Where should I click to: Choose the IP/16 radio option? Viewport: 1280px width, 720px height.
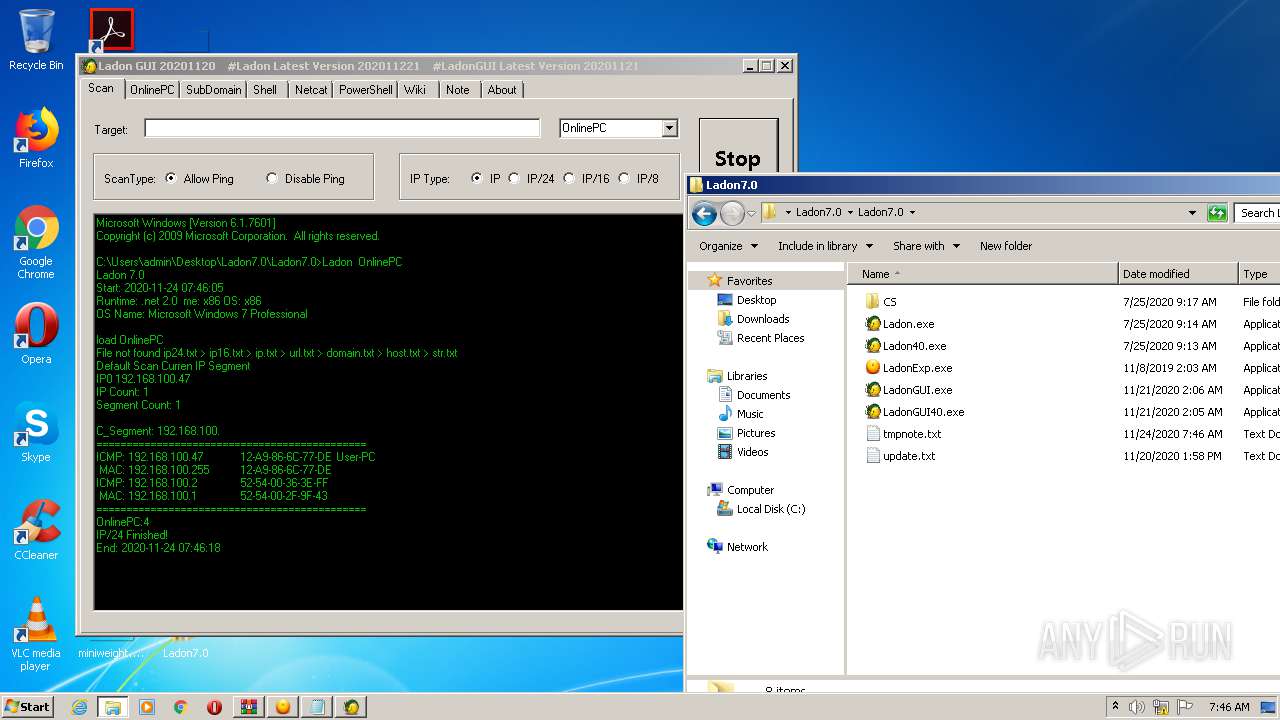coord(569,178)
